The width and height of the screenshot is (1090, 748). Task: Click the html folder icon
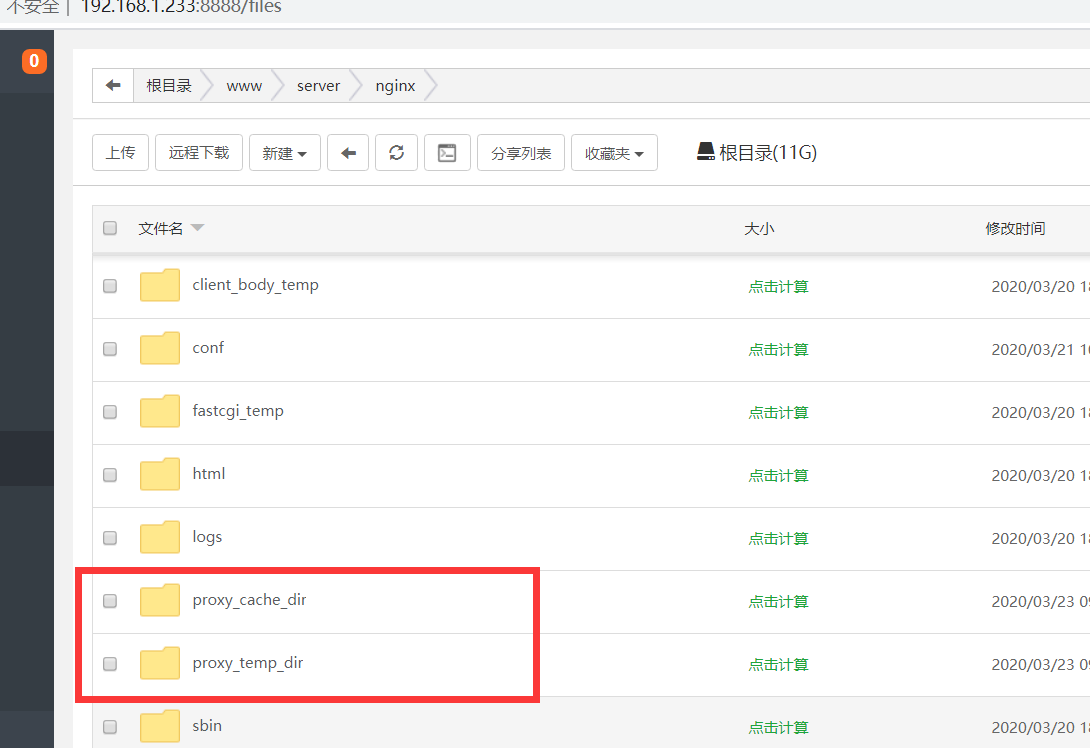tap(160, 474)
